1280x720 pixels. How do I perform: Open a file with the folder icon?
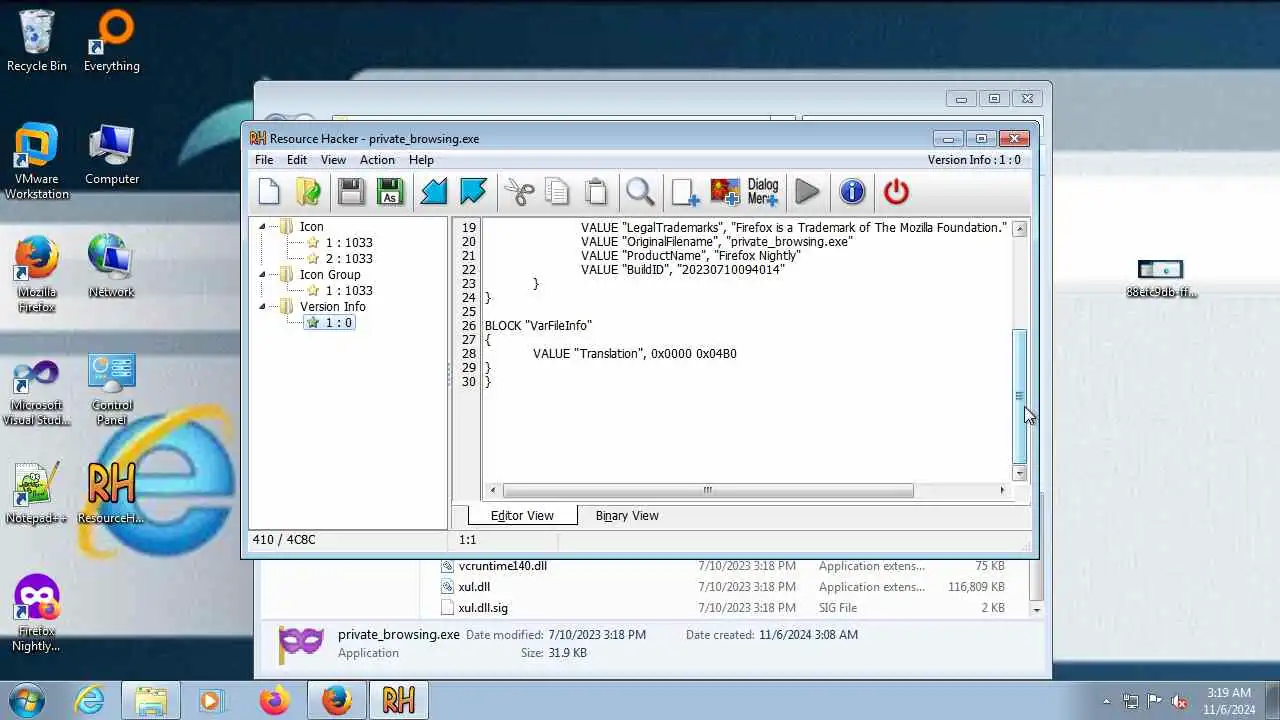[x=308, y=191]
